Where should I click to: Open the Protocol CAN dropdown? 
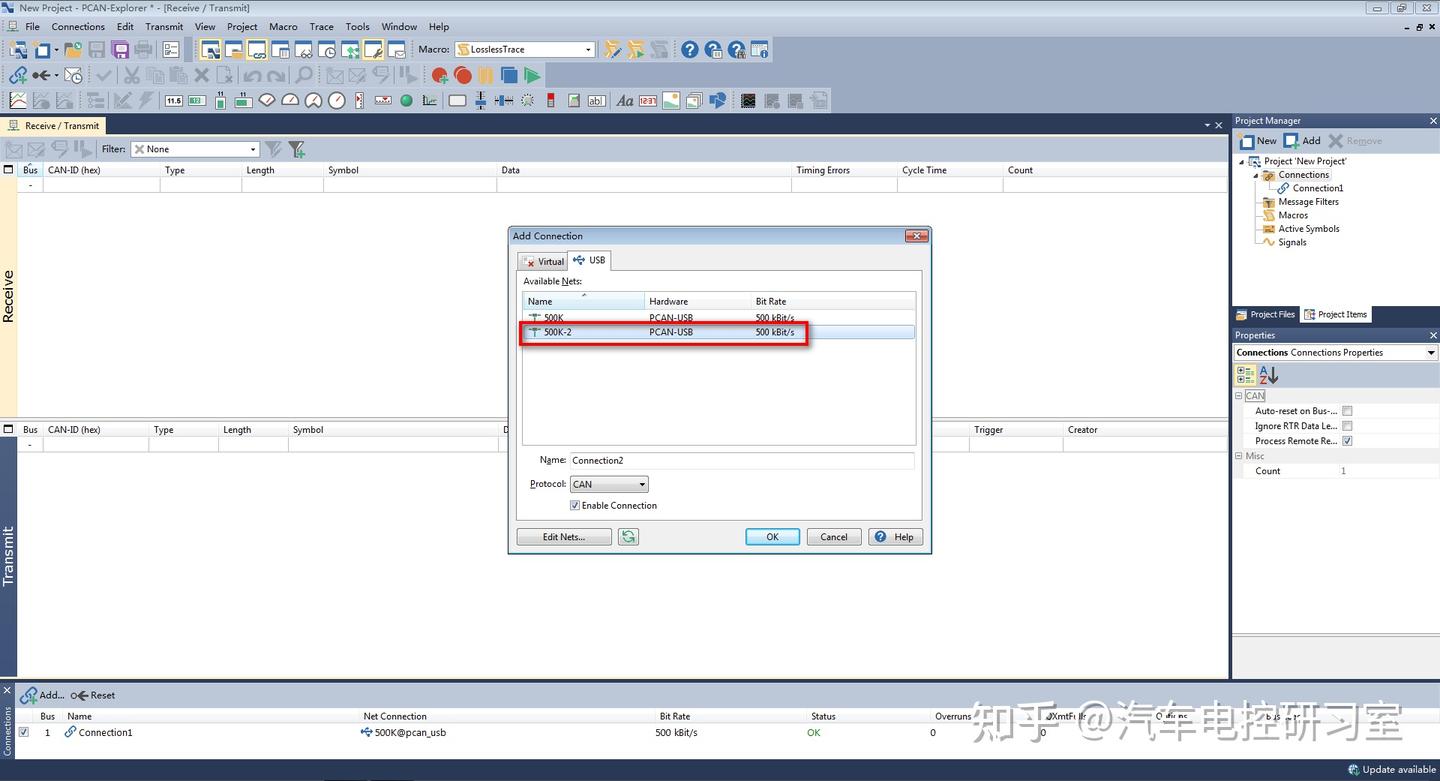609,484
